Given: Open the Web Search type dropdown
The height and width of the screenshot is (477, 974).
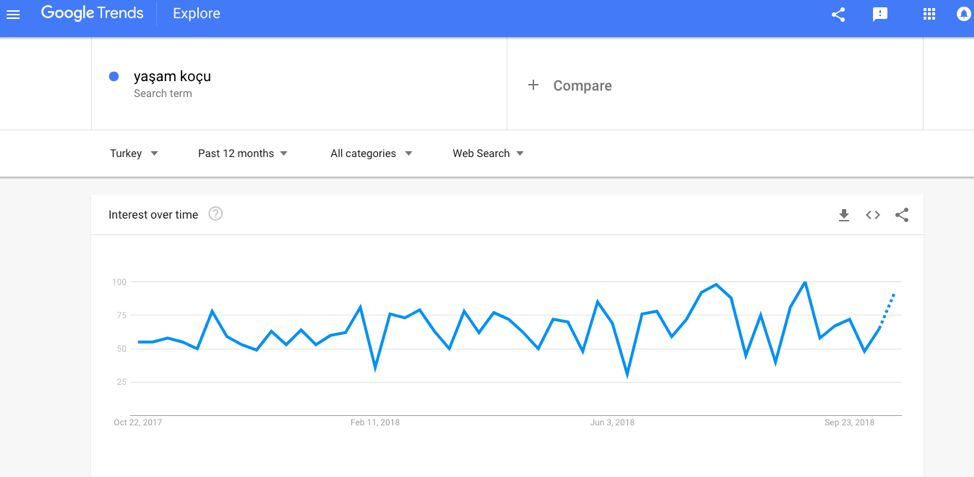Looking at the screenshot, I should [488, 153].
